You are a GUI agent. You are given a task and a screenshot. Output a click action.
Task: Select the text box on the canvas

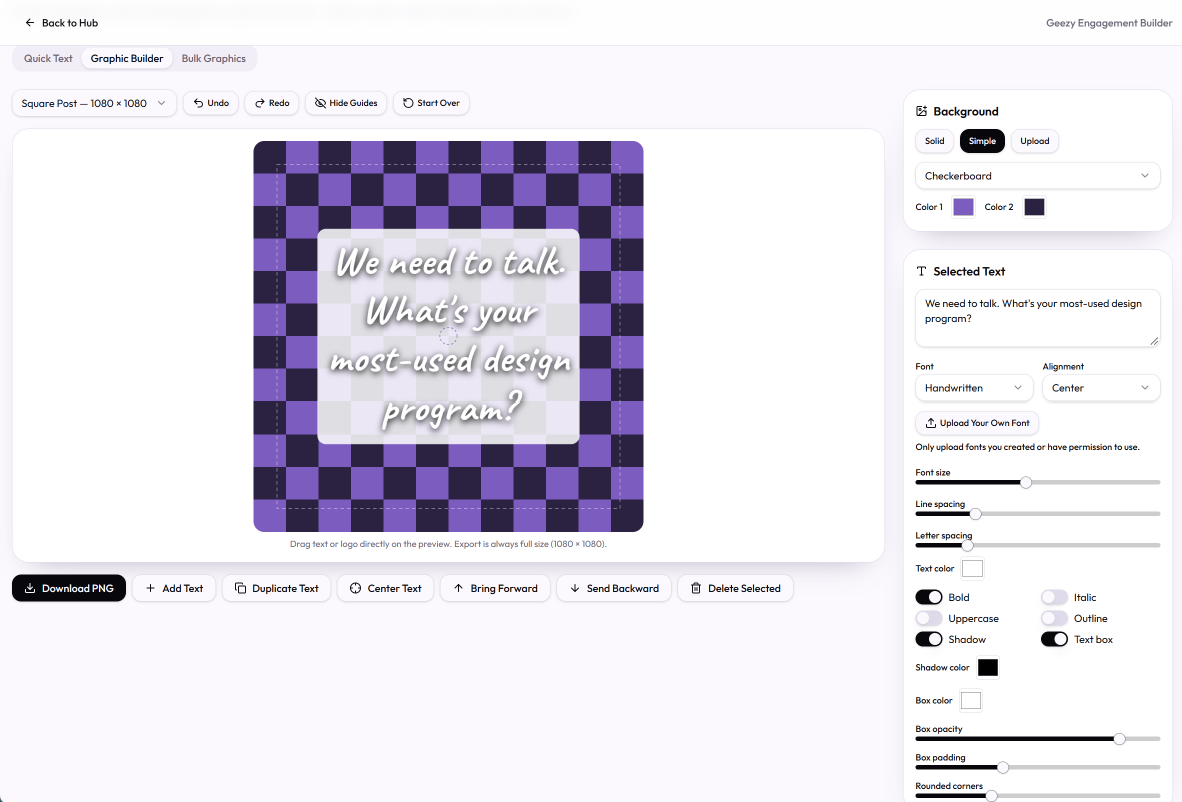coord(449,336)
